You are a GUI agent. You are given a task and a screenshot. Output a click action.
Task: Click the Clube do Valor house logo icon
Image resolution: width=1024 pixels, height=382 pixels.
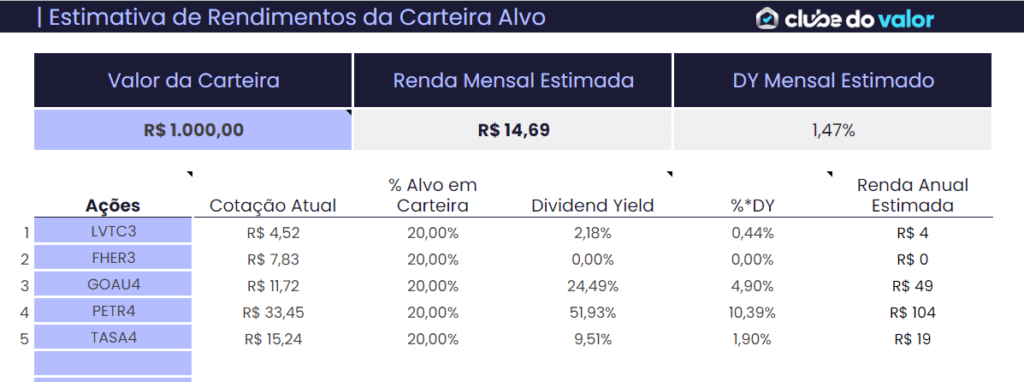(x=767, y=18)
